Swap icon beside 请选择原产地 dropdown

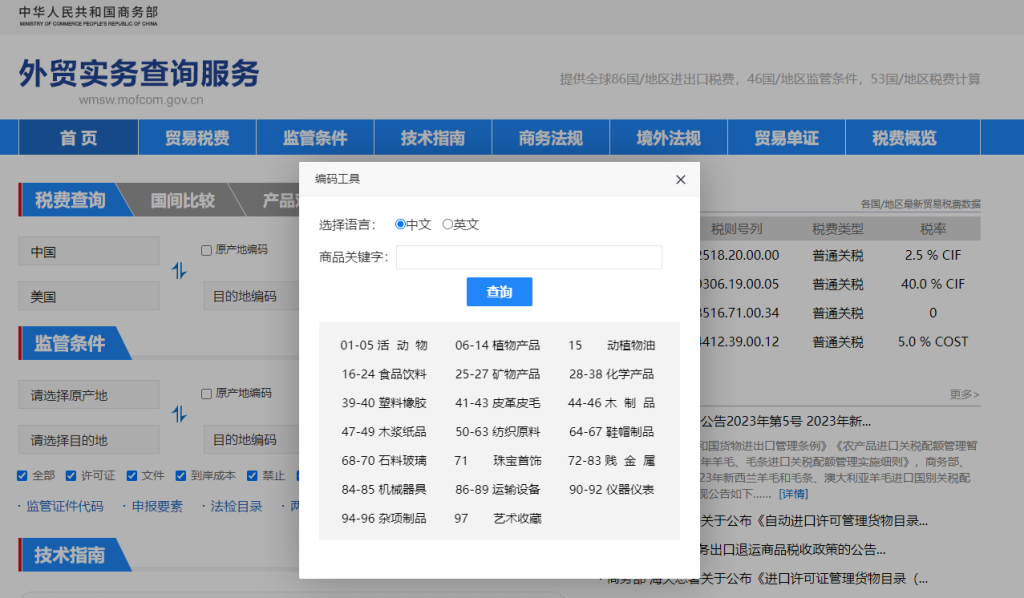point(179,414)
